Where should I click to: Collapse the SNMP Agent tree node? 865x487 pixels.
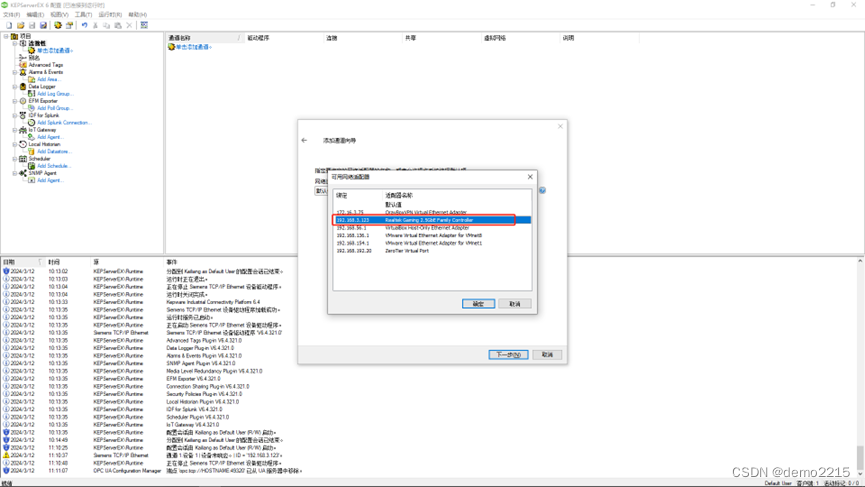pos(15,173)
